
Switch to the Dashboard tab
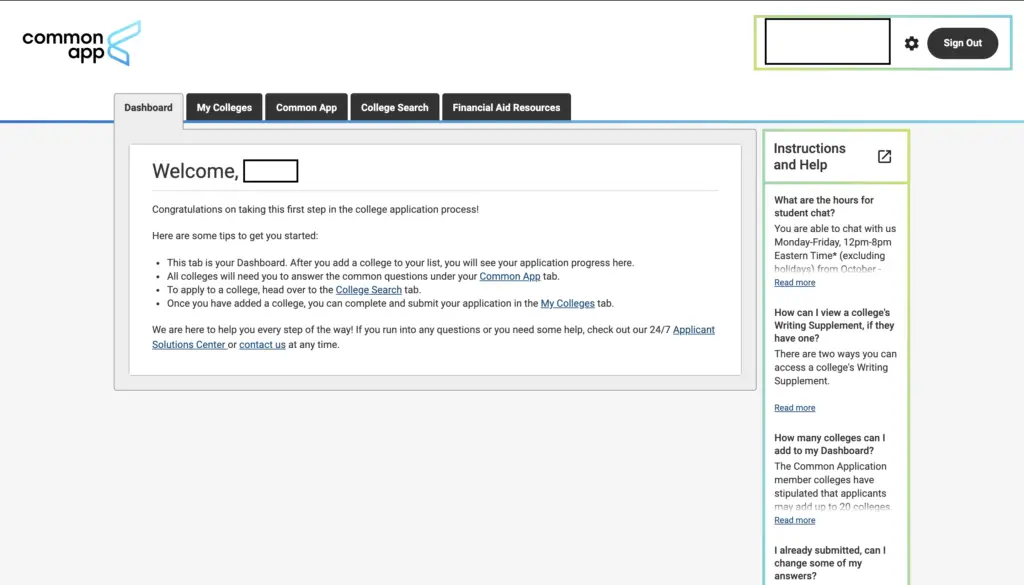tap(148, 108)
